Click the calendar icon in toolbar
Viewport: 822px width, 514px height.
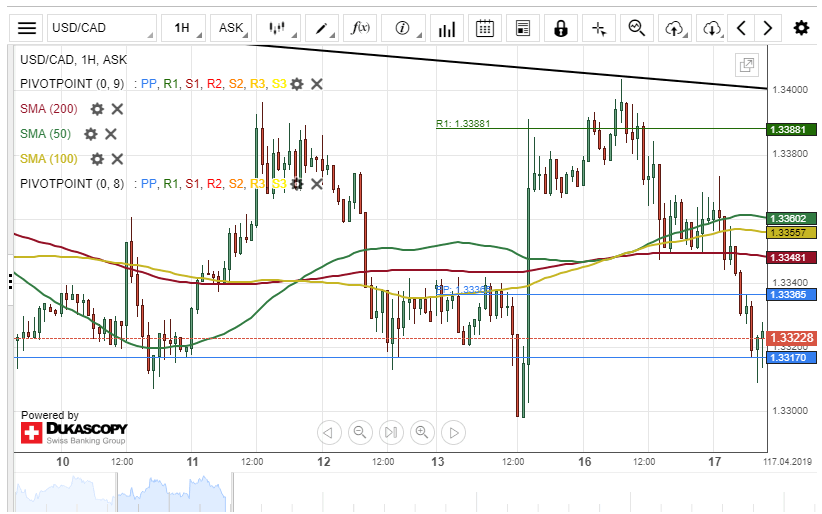[485, 28]
